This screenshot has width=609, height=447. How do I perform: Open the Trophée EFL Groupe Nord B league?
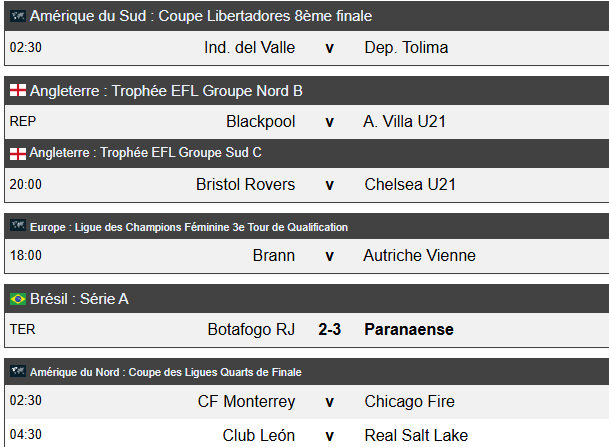pos(166,91)
